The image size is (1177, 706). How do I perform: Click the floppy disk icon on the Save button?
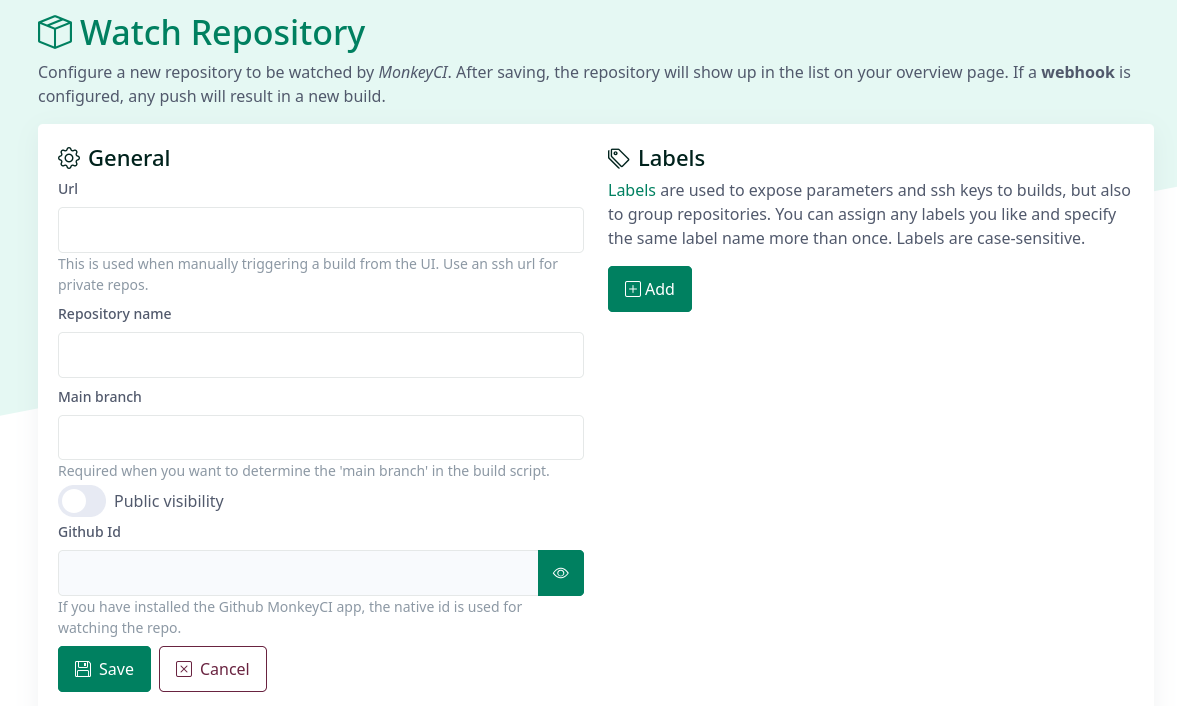[x=83, y=669]
